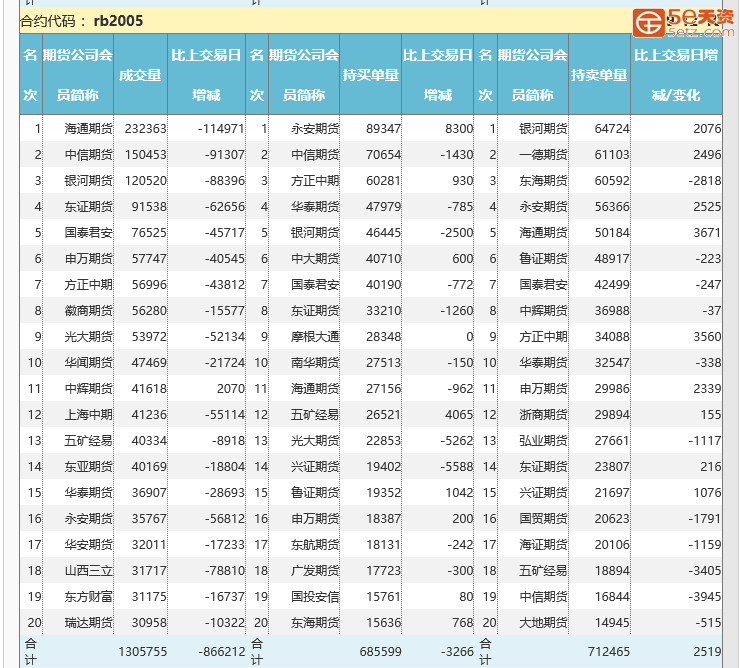Select 中大期货 in the long position ranking
740x668 pixels.
(315, 258)
